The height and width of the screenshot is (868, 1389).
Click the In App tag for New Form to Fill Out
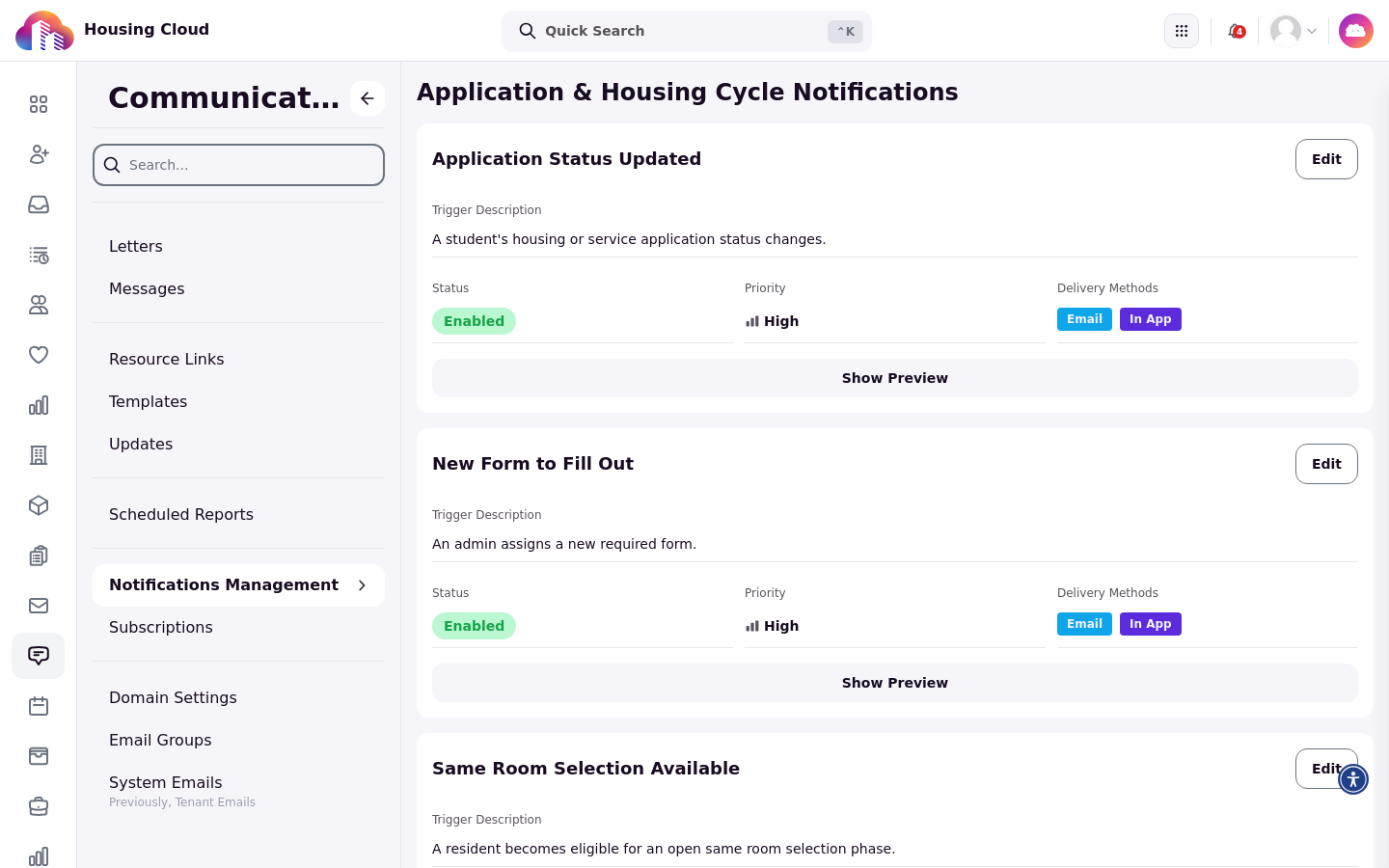1151,624
